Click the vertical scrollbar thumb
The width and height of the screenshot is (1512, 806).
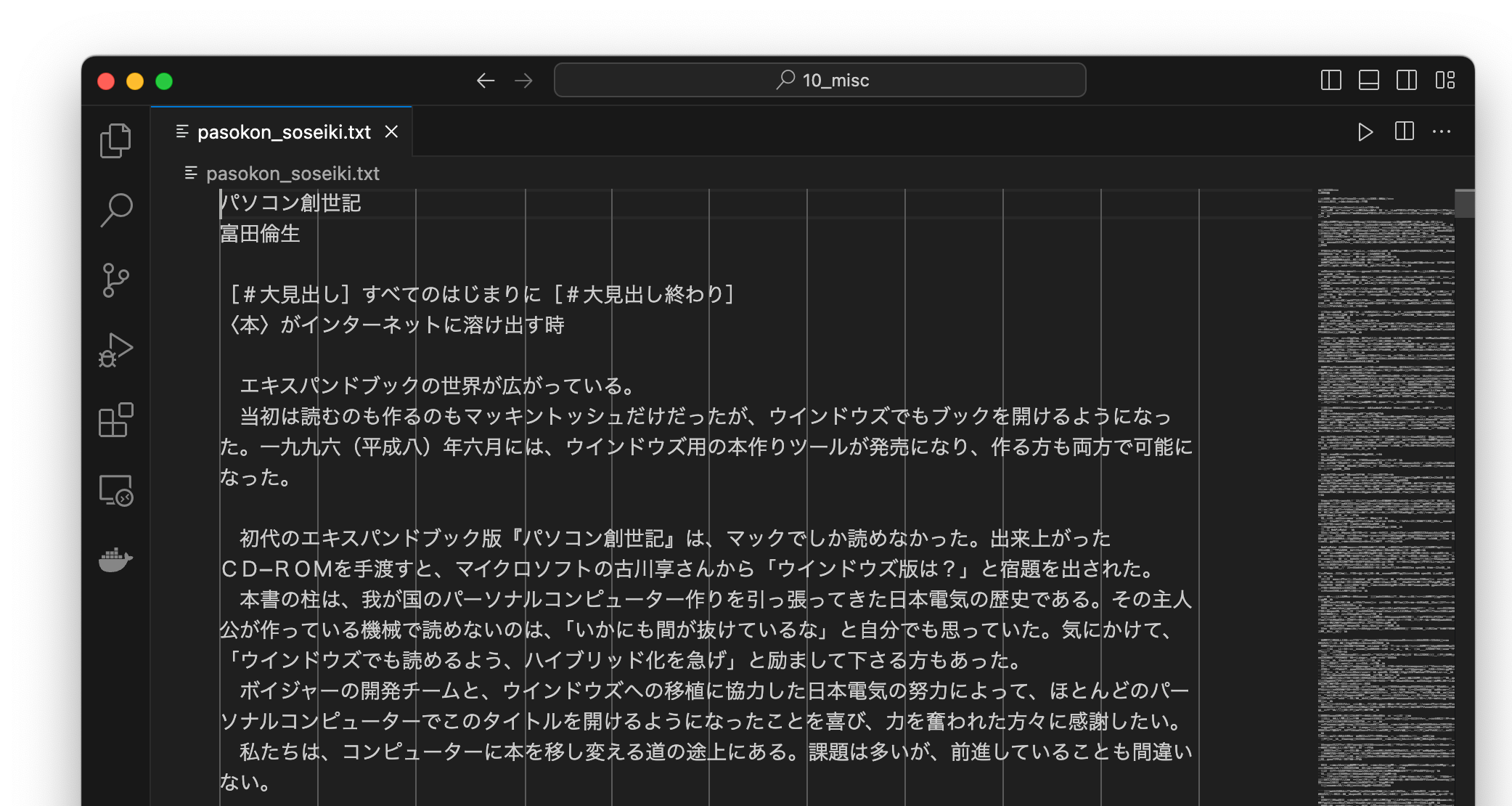1464,203
